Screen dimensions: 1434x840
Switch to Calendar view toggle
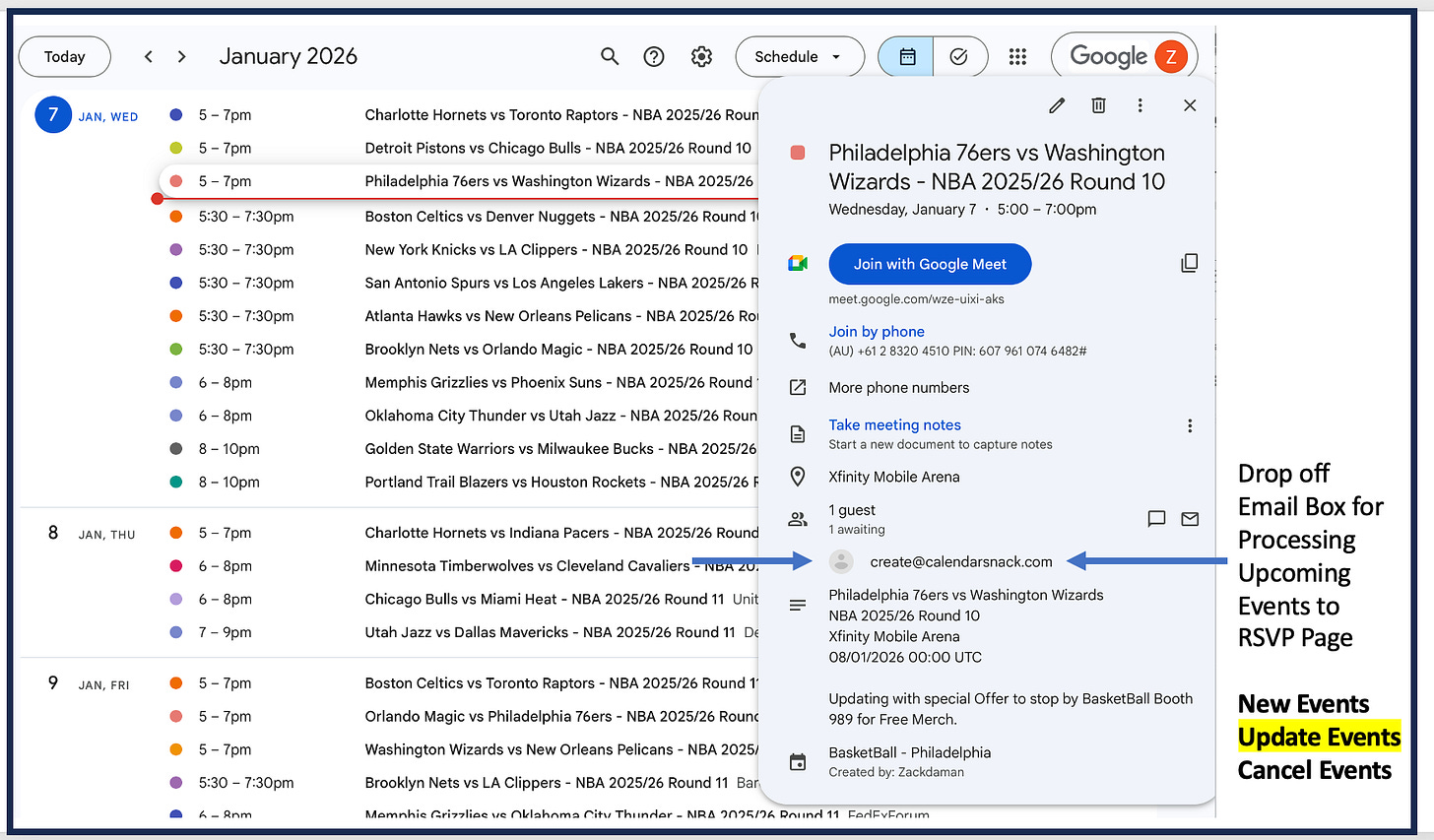coord(906,57)
